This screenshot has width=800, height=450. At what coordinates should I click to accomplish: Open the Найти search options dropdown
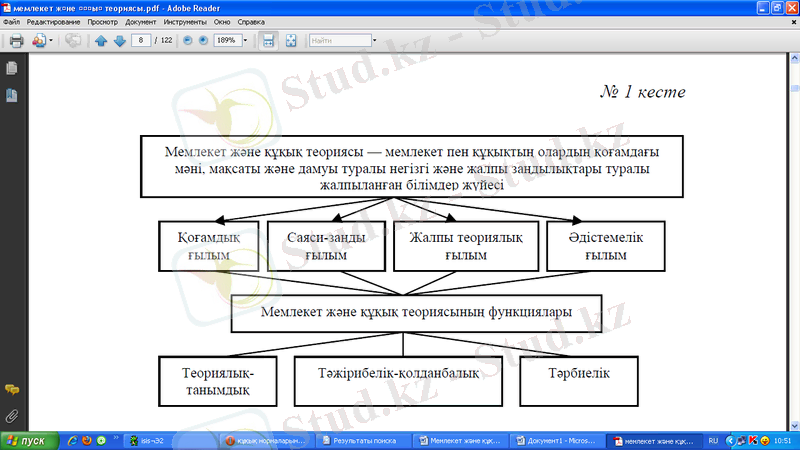pos(374,40)
